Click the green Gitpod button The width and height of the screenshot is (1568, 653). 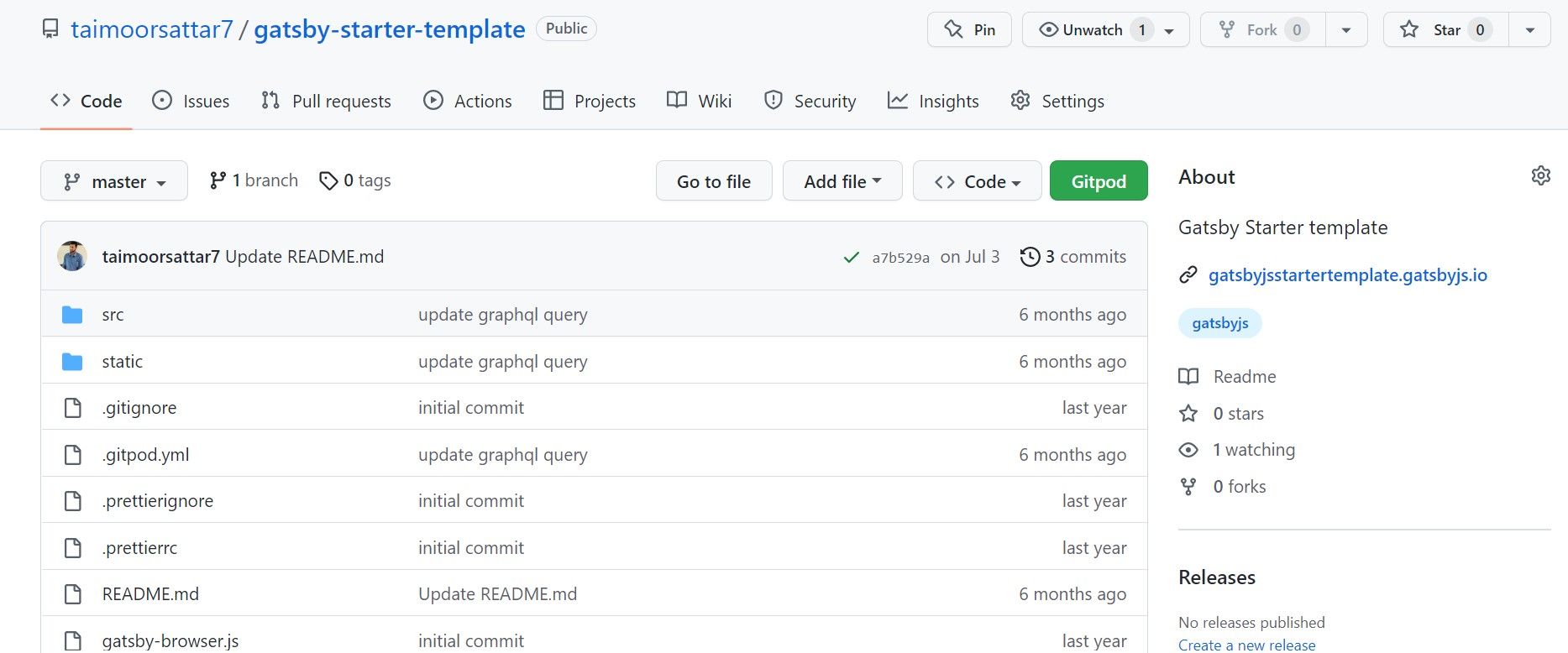[x=1099, y=181]
